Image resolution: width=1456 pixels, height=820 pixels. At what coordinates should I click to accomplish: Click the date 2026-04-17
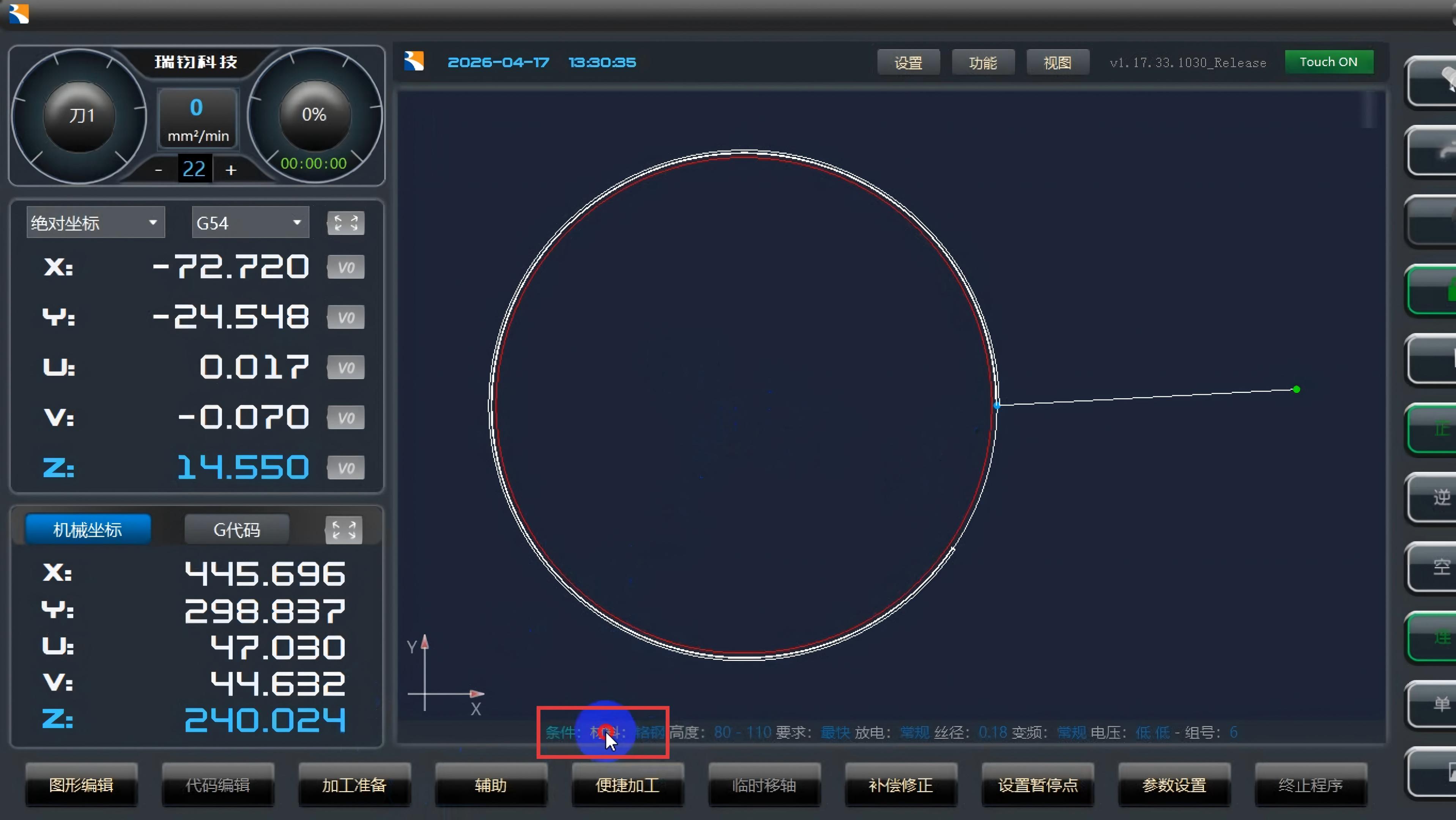pos(498,62)
